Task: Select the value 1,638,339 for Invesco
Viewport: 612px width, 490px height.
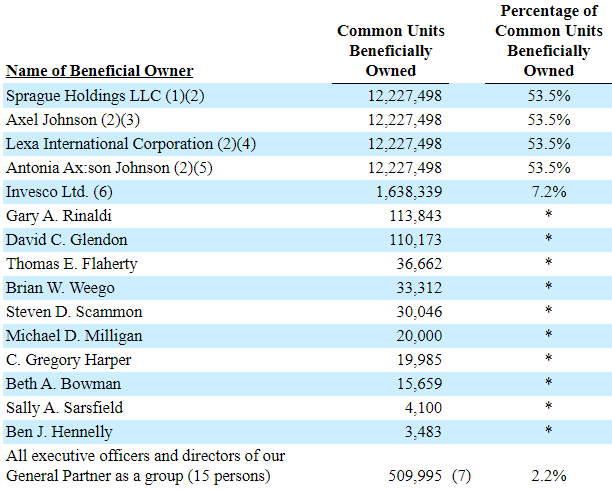Action: 409,192
